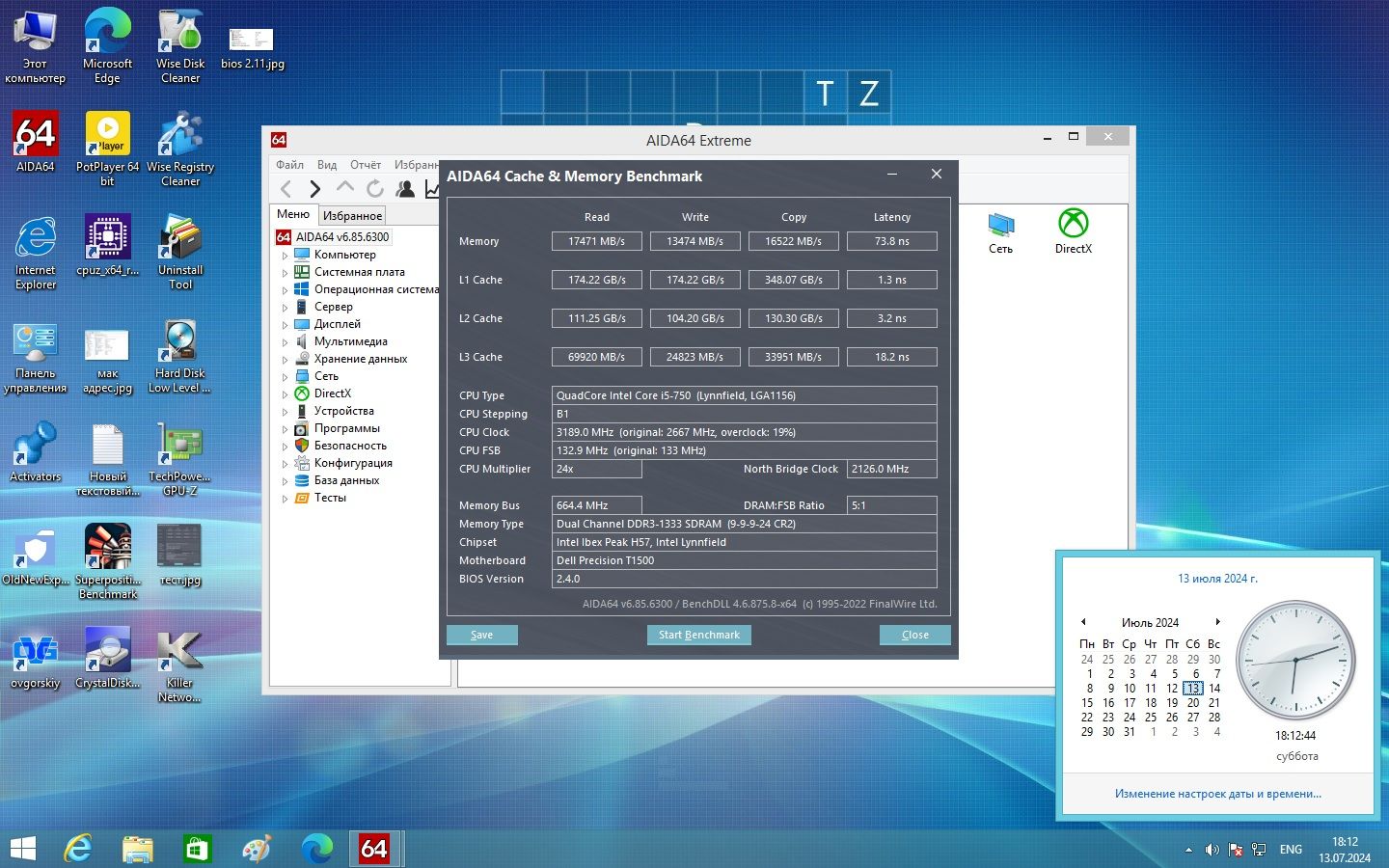Open Hard Disk Low Level tool icon
1389x868 pixels.
point(180,355)
